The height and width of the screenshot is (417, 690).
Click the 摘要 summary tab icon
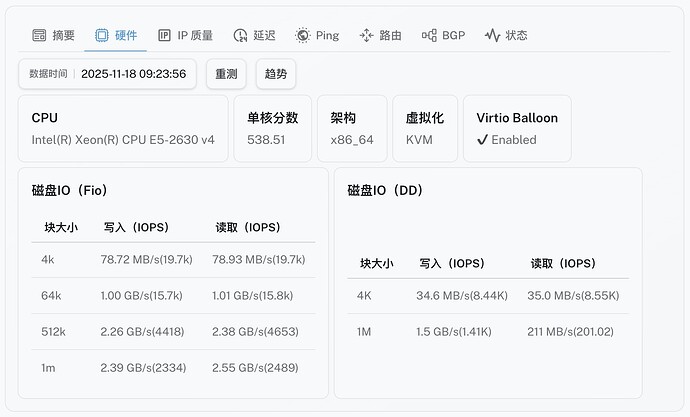[x=39, y=35]
